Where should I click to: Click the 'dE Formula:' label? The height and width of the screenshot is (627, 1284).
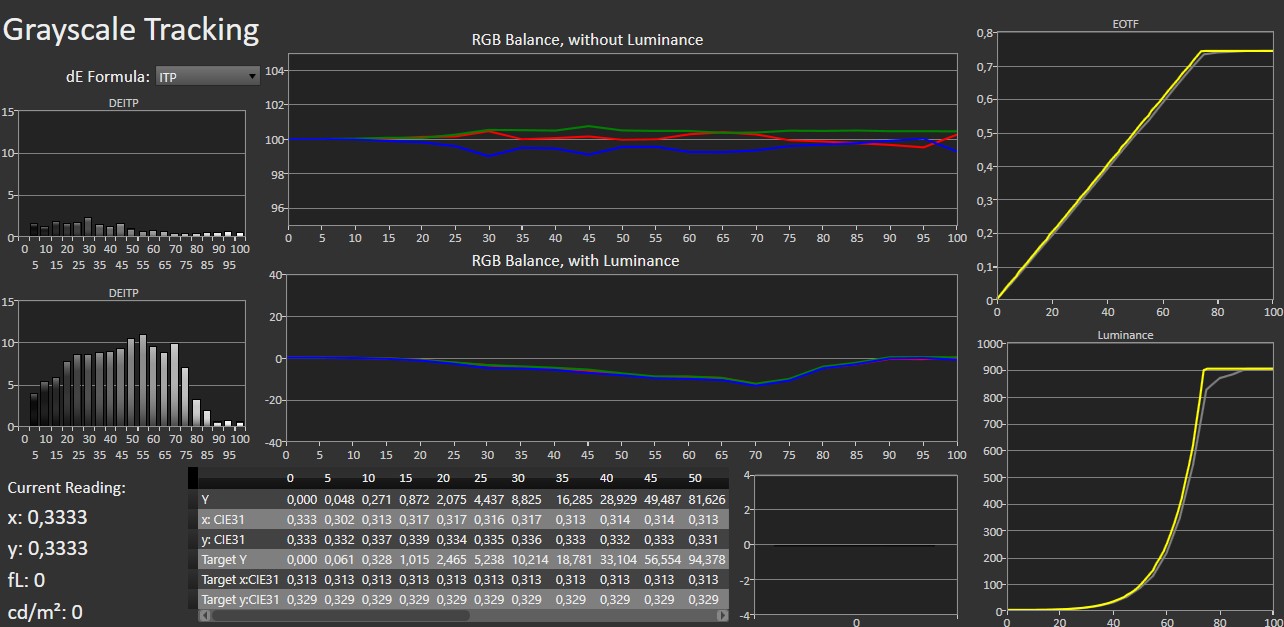[108, 76]
